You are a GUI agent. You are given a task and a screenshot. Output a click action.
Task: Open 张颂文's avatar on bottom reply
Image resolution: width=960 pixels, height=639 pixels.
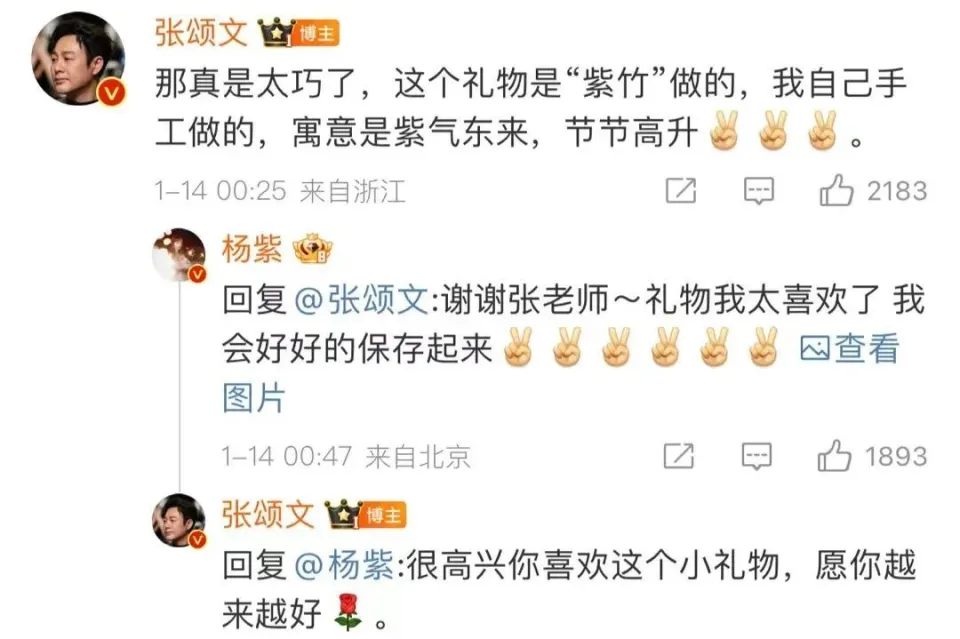[x=179, y=520]
